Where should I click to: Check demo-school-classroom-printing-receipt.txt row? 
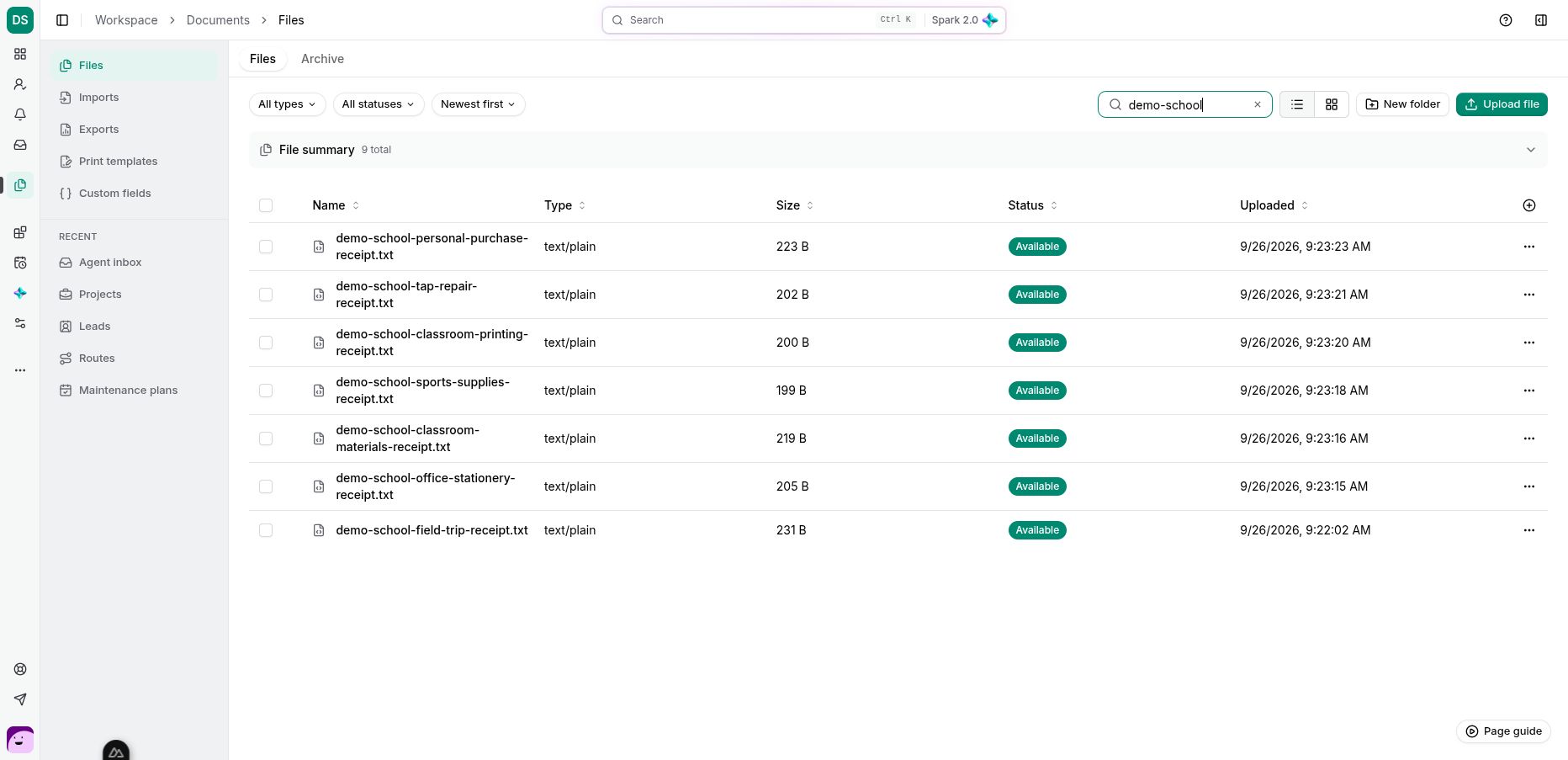click(266, 343)
